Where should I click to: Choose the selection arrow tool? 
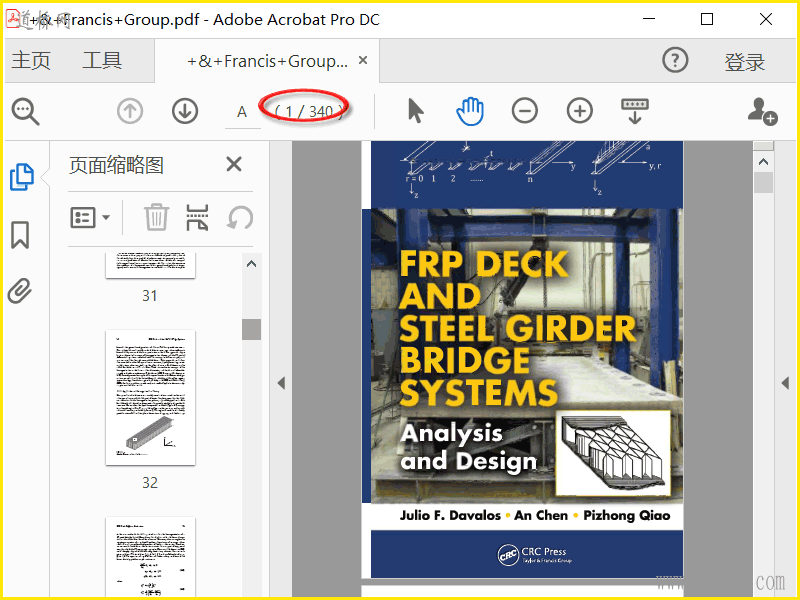pos(416,111)
